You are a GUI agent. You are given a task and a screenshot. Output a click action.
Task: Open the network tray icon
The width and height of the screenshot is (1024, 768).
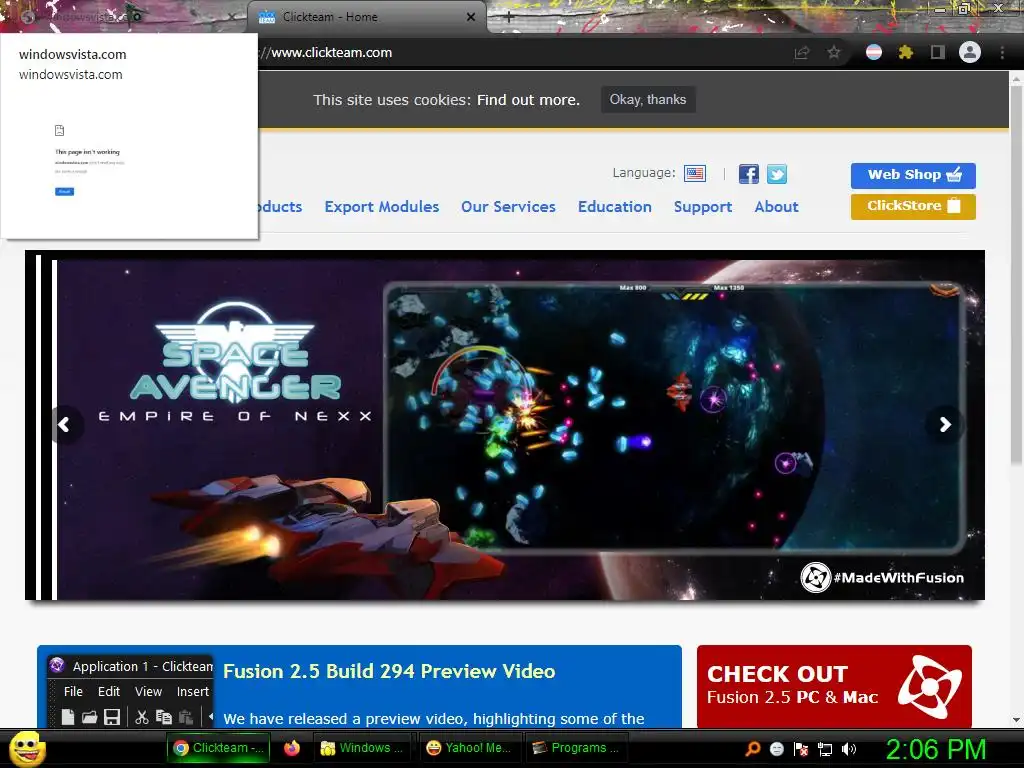click(x=825, y=749)
